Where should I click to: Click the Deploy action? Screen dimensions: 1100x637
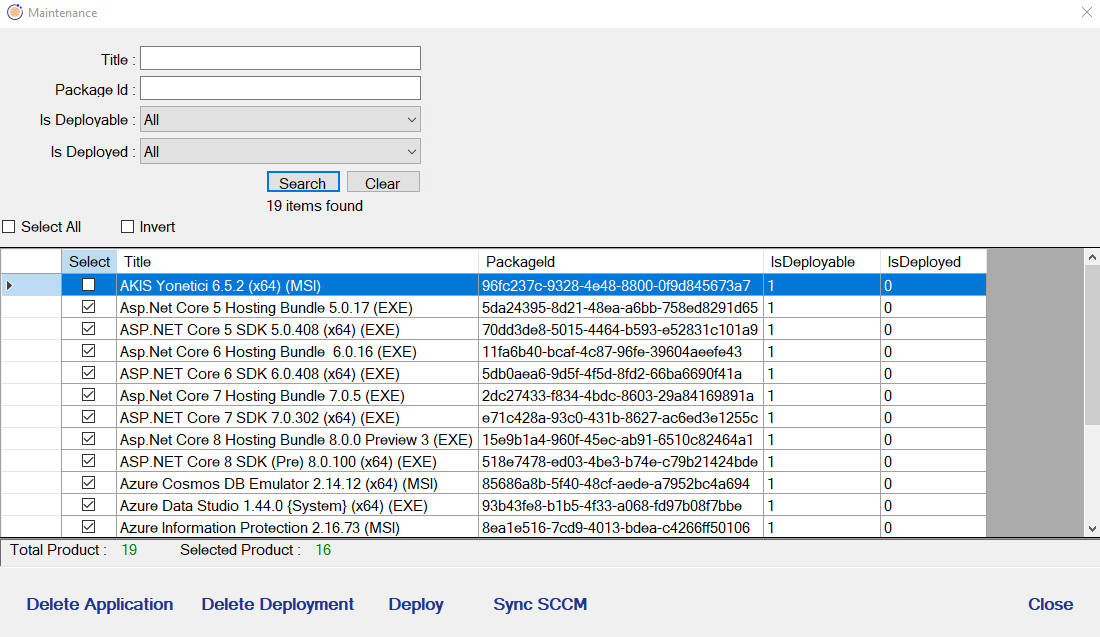(x=416, y=604)
